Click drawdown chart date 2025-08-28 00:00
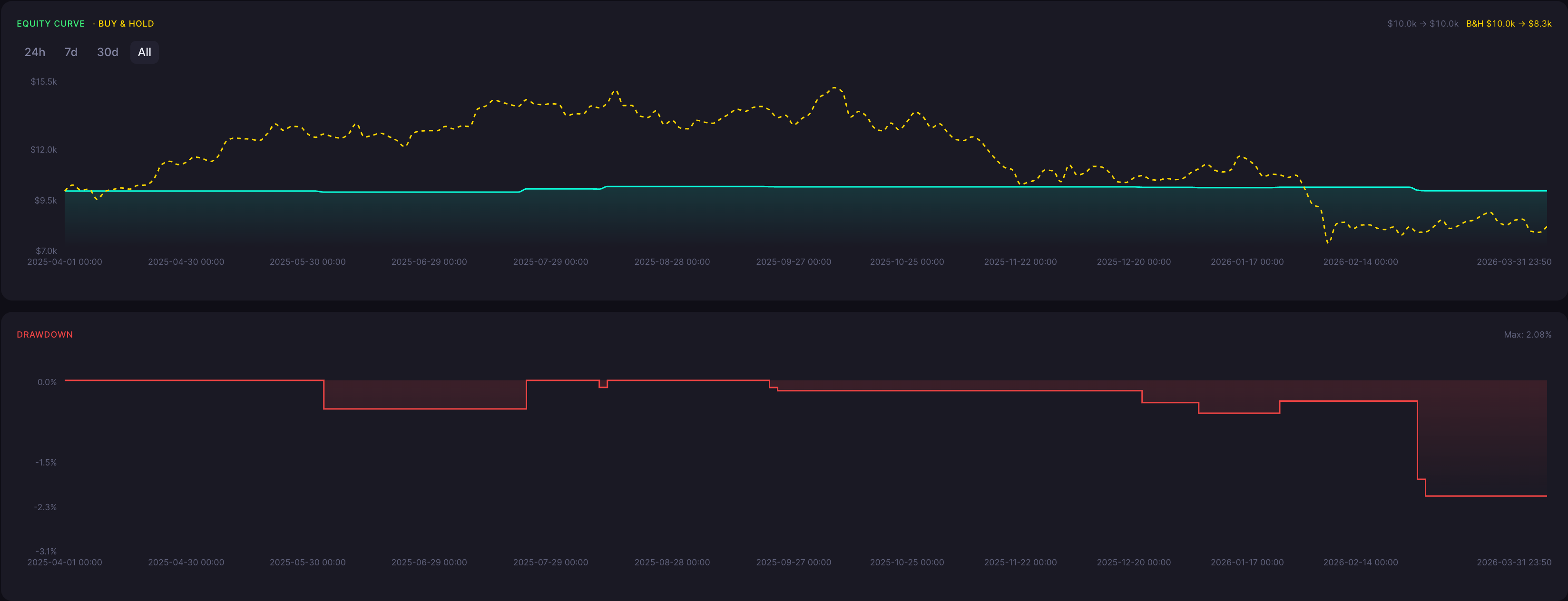 [x=672, y=562]
